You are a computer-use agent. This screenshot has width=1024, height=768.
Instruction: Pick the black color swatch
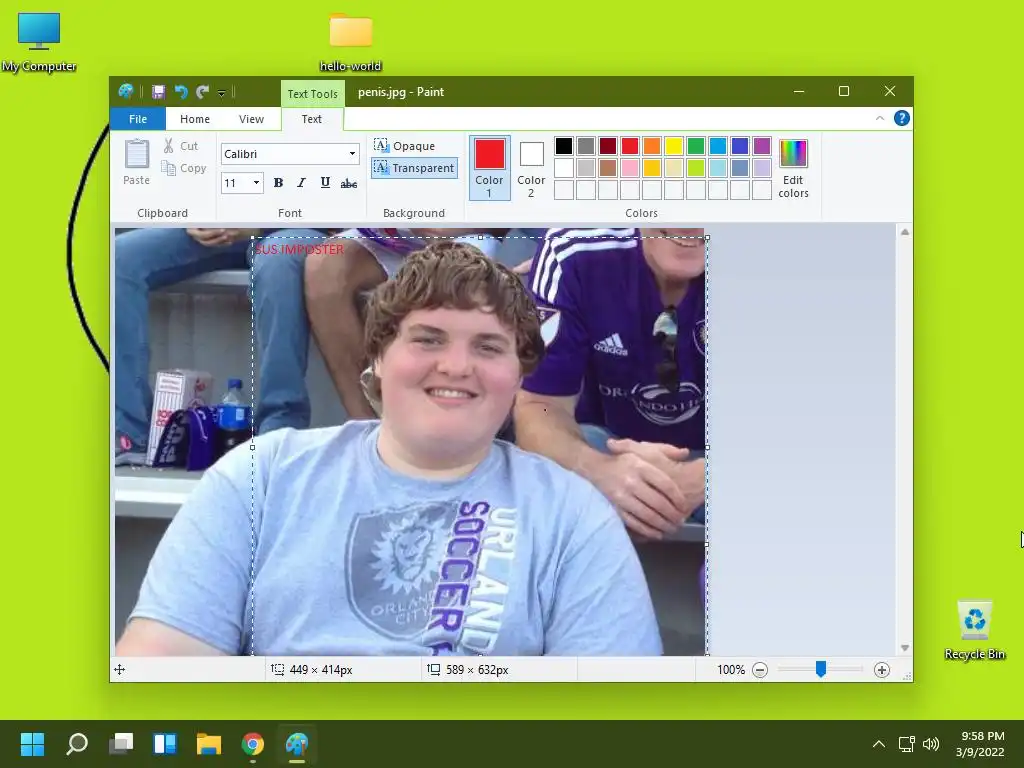[564, 146]
